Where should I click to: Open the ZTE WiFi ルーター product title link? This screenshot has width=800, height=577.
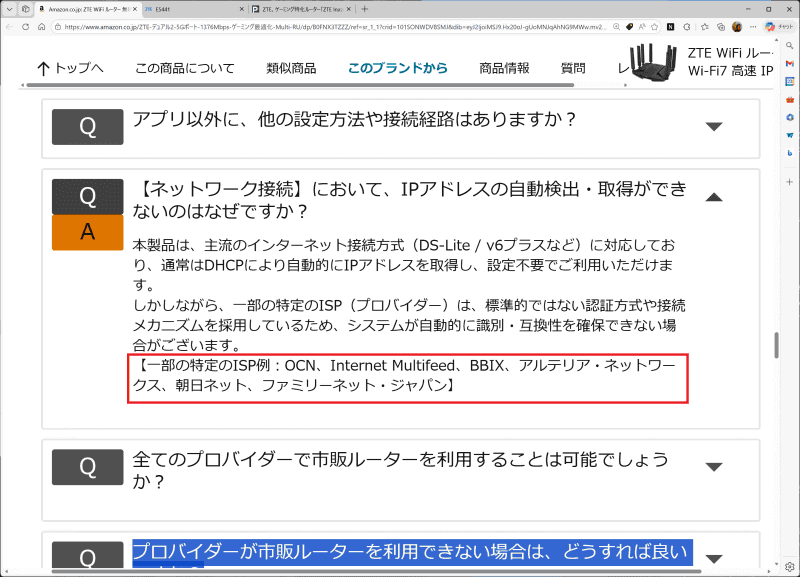tap(730, 62)
